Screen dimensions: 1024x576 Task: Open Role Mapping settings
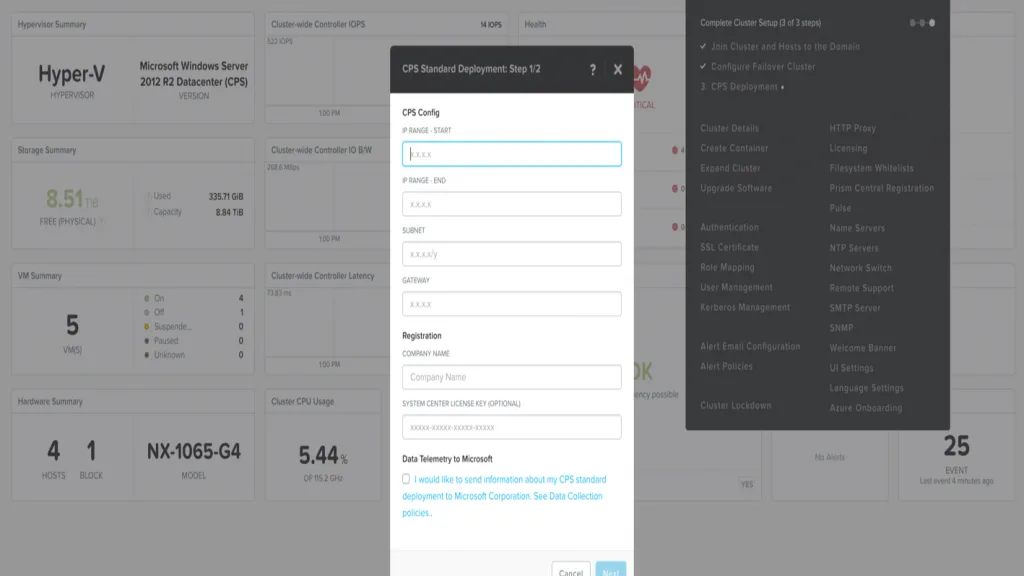pos(727,267)
